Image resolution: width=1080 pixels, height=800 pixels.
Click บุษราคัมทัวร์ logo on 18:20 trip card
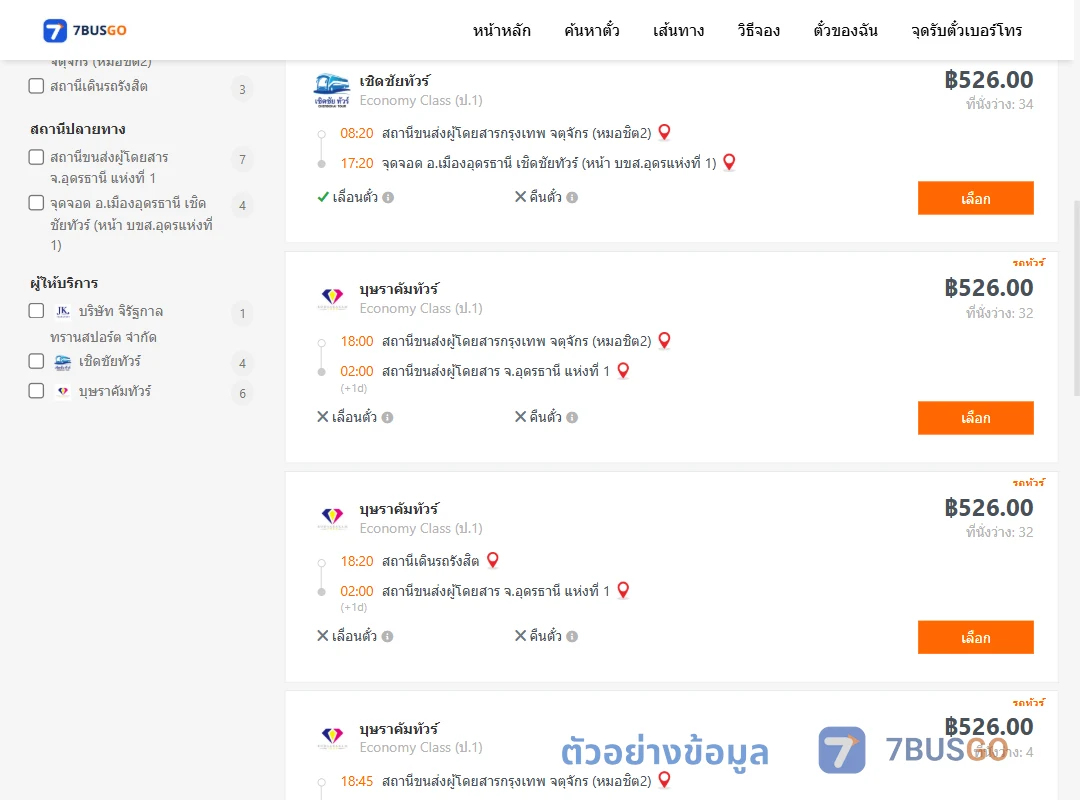332,518
